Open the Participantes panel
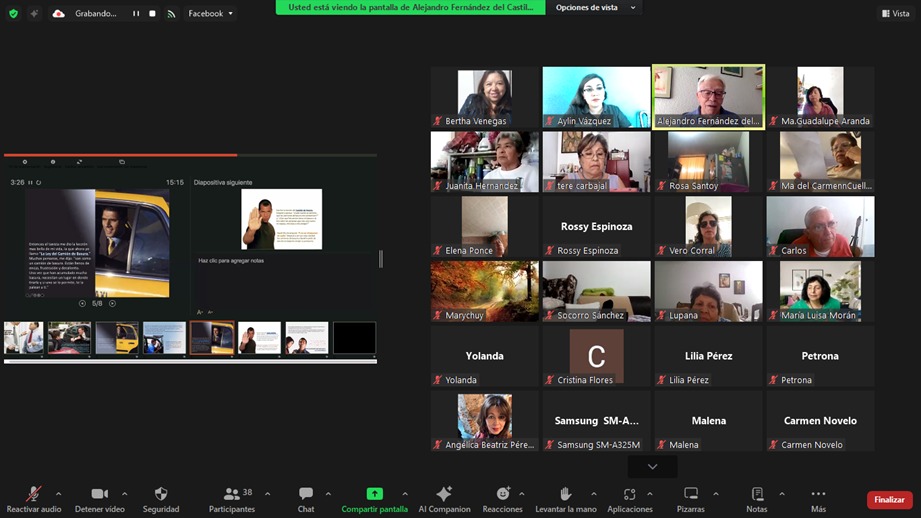The width and height of the screenshot is (921, 518). point(233,494)
